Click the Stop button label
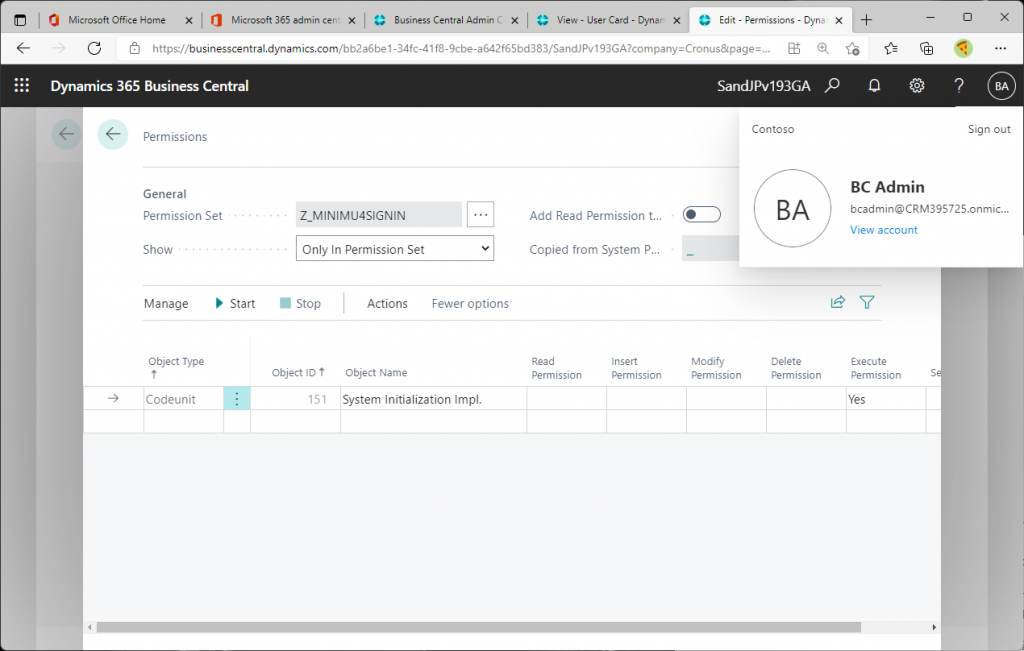 (308, 304)
